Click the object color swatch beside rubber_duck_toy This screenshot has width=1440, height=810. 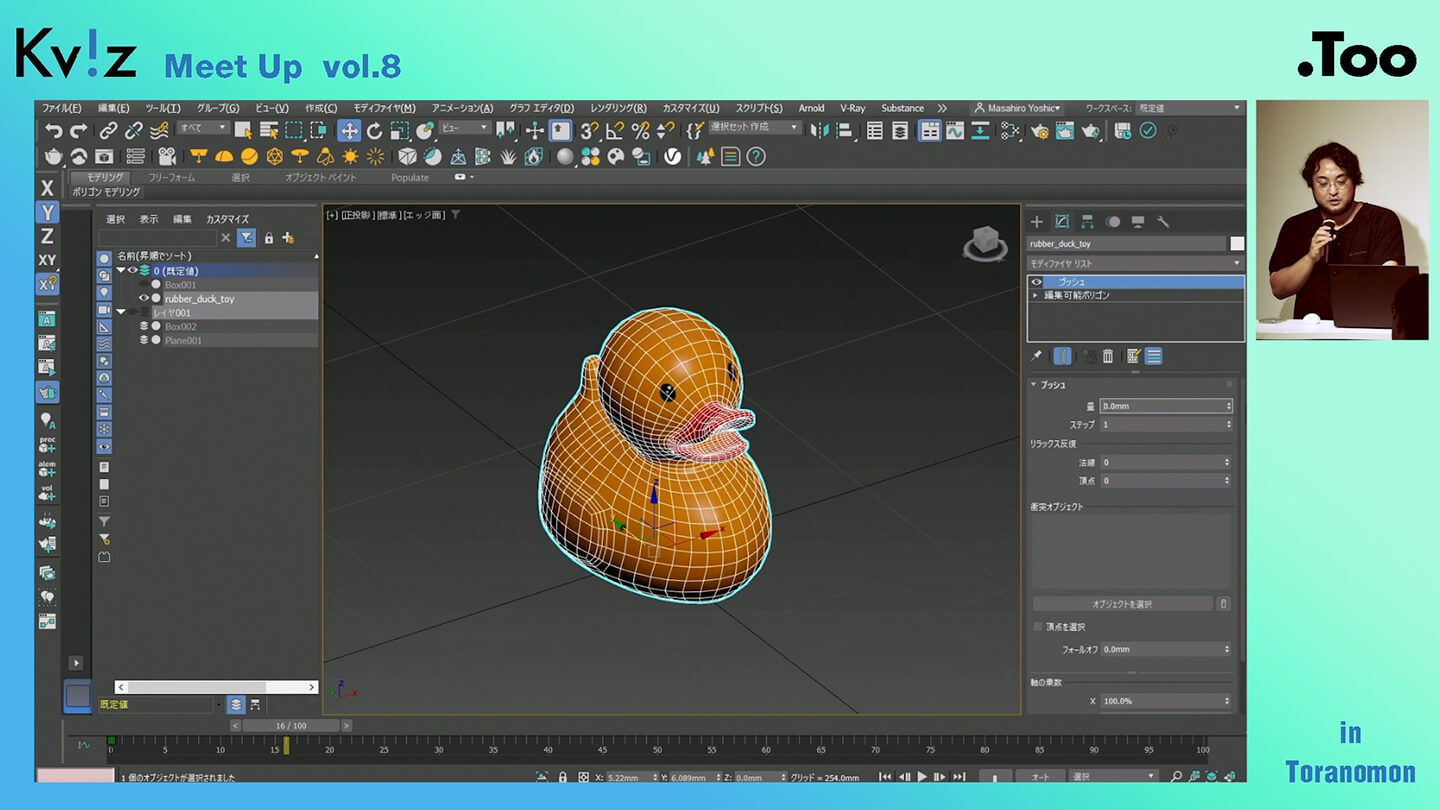1237,244
